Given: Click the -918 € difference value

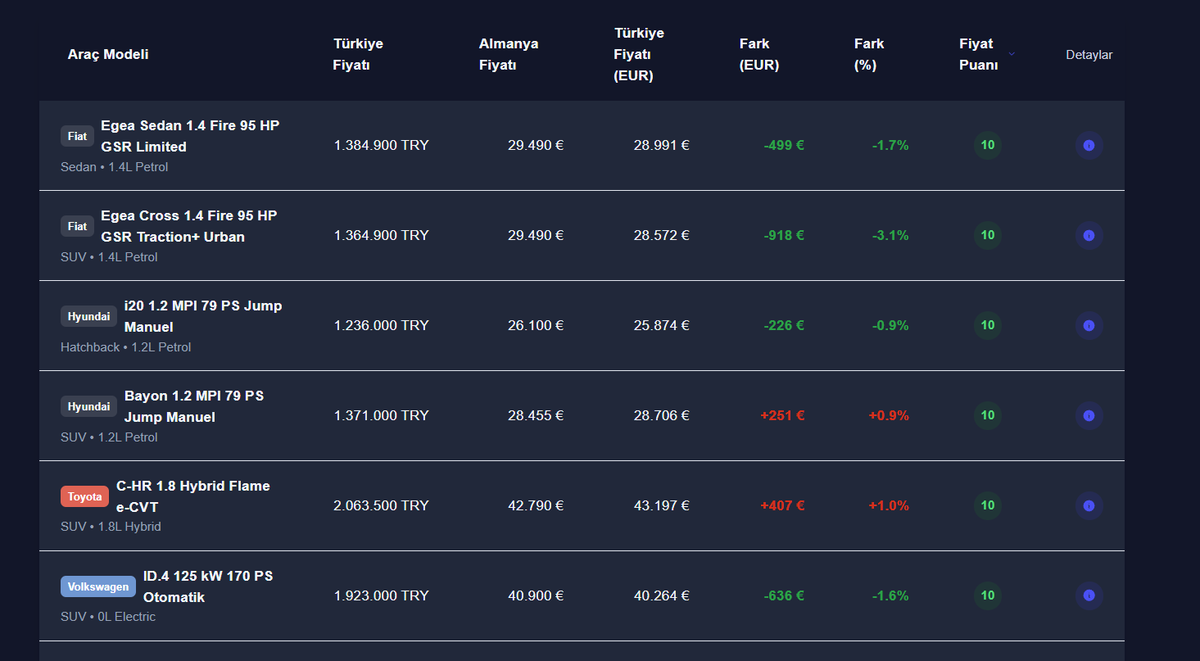Looking at the screenshot, I should [x=784, y=235].
